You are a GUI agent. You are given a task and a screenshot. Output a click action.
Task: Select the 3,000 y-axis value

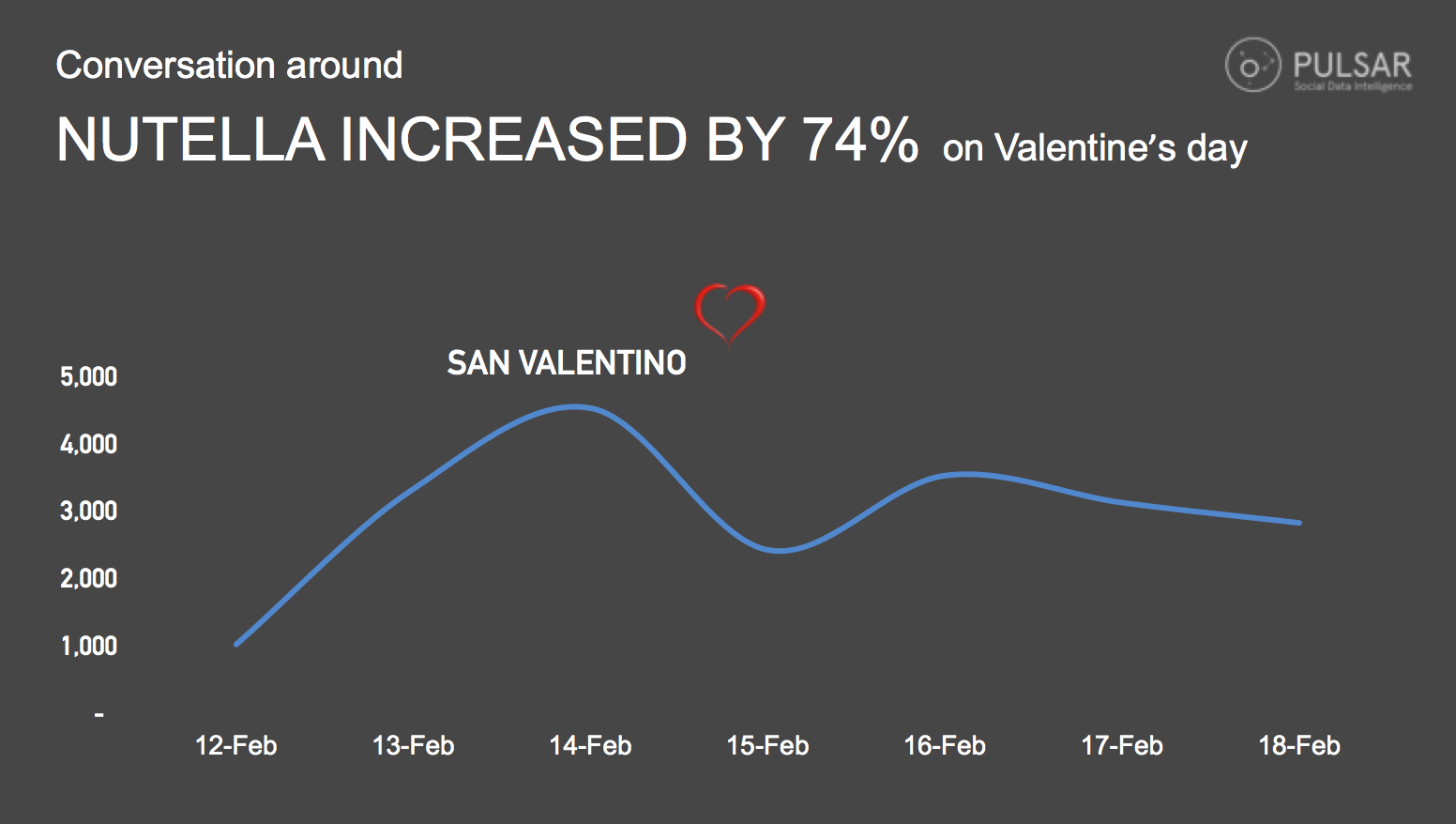pos(89,511)
